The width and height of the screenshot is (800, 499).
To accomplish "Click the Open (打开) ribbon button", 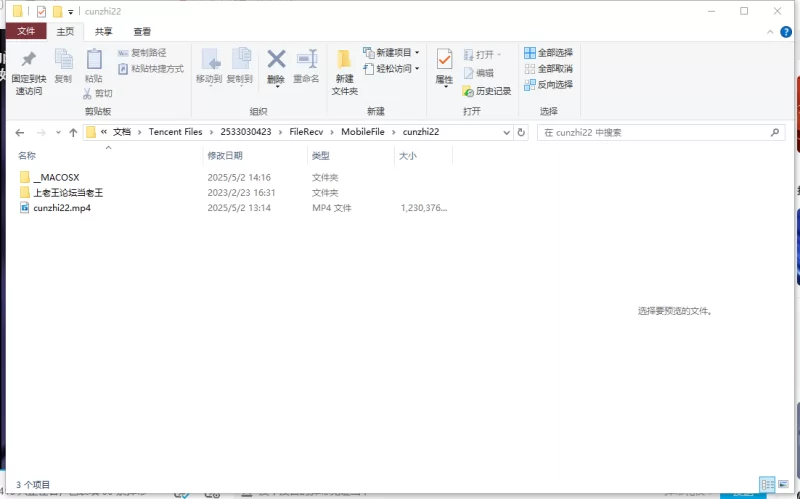I will 482,54.
